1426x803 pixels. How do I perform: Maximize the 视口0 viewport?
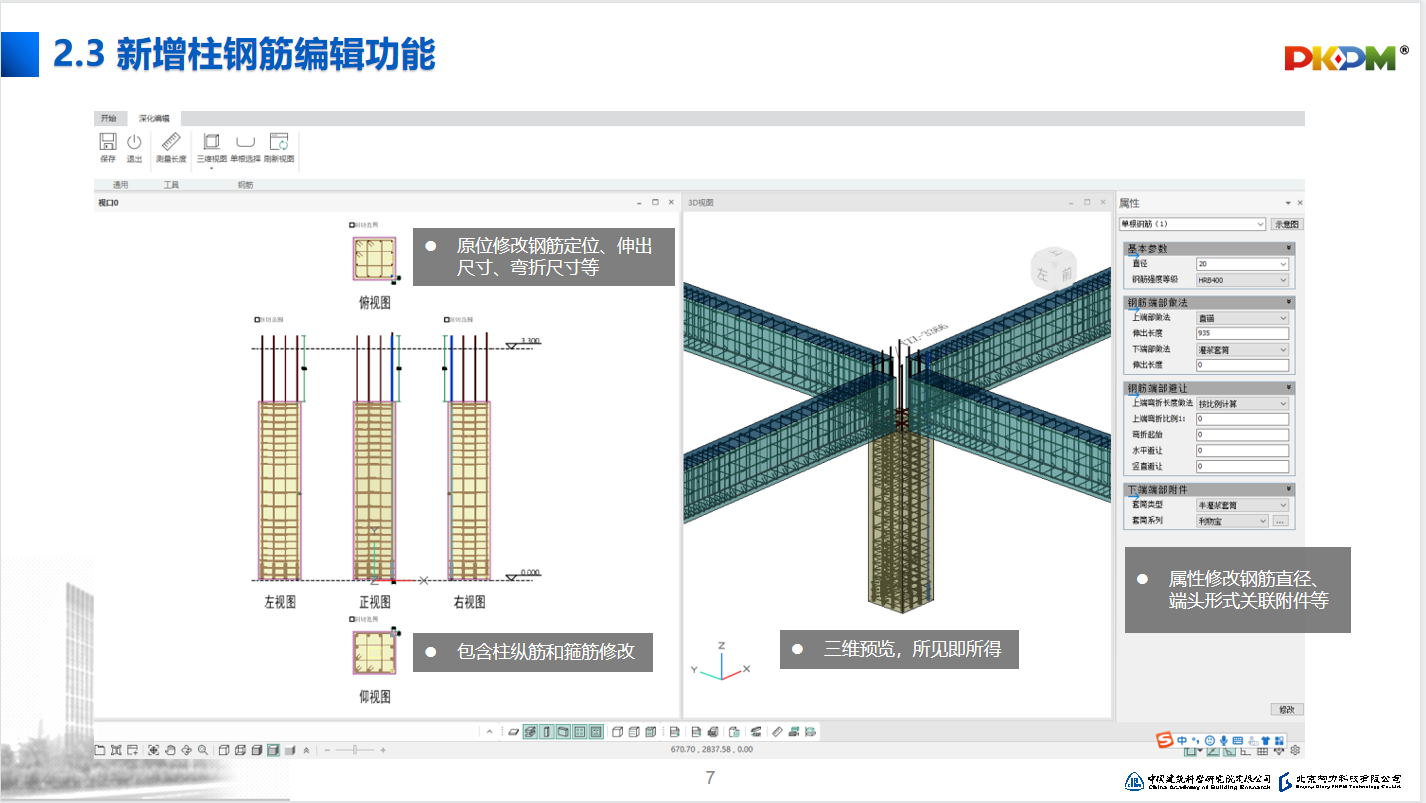655,202
